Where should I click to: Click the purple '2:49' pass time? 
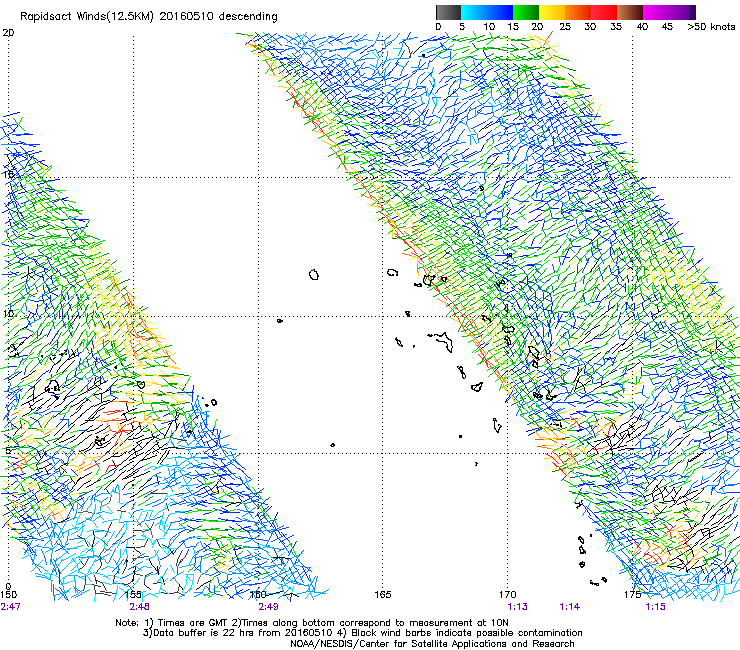pos(268,607)
